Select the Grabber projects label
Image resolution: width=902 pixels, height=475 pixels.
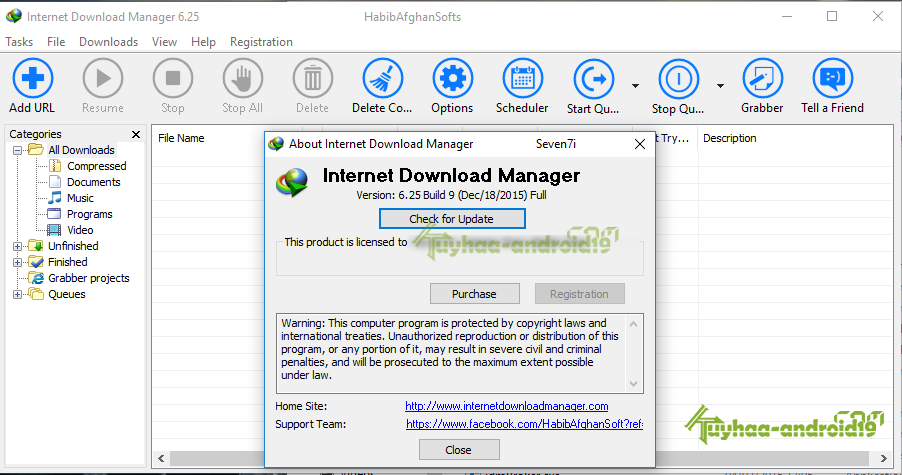pyautogui.click(x=89, y=278)
